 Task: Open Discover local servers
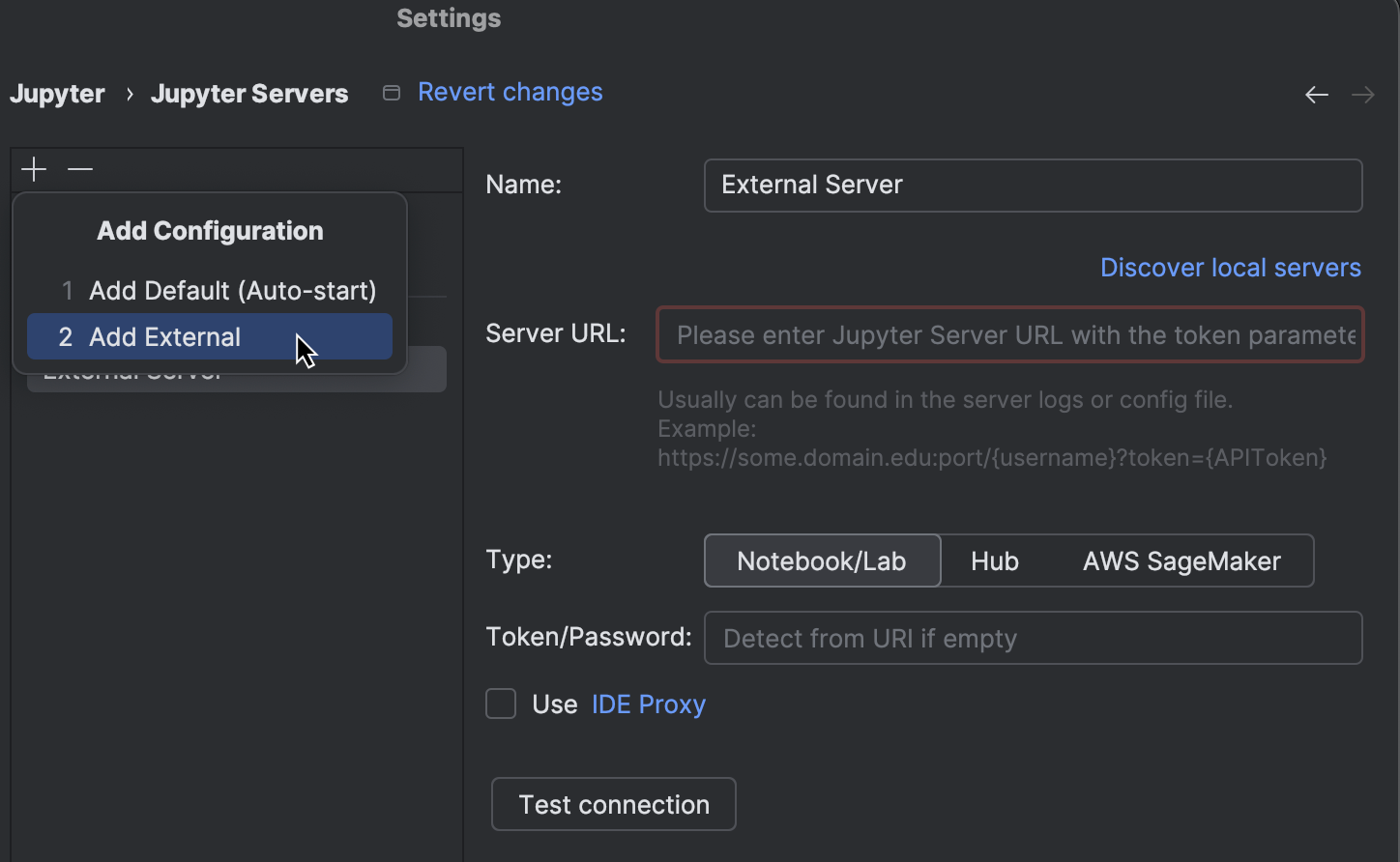pos(1231,268)
